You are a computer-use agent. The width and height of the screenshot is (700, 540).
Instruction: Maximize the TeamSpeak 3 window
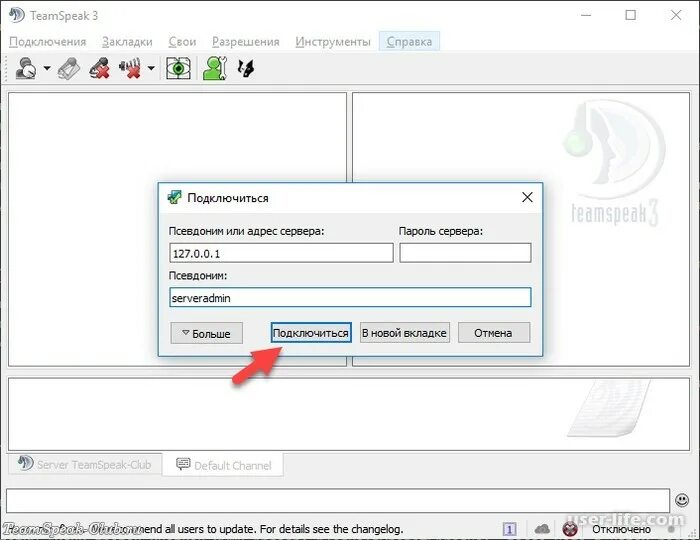(x=630, y=15)
